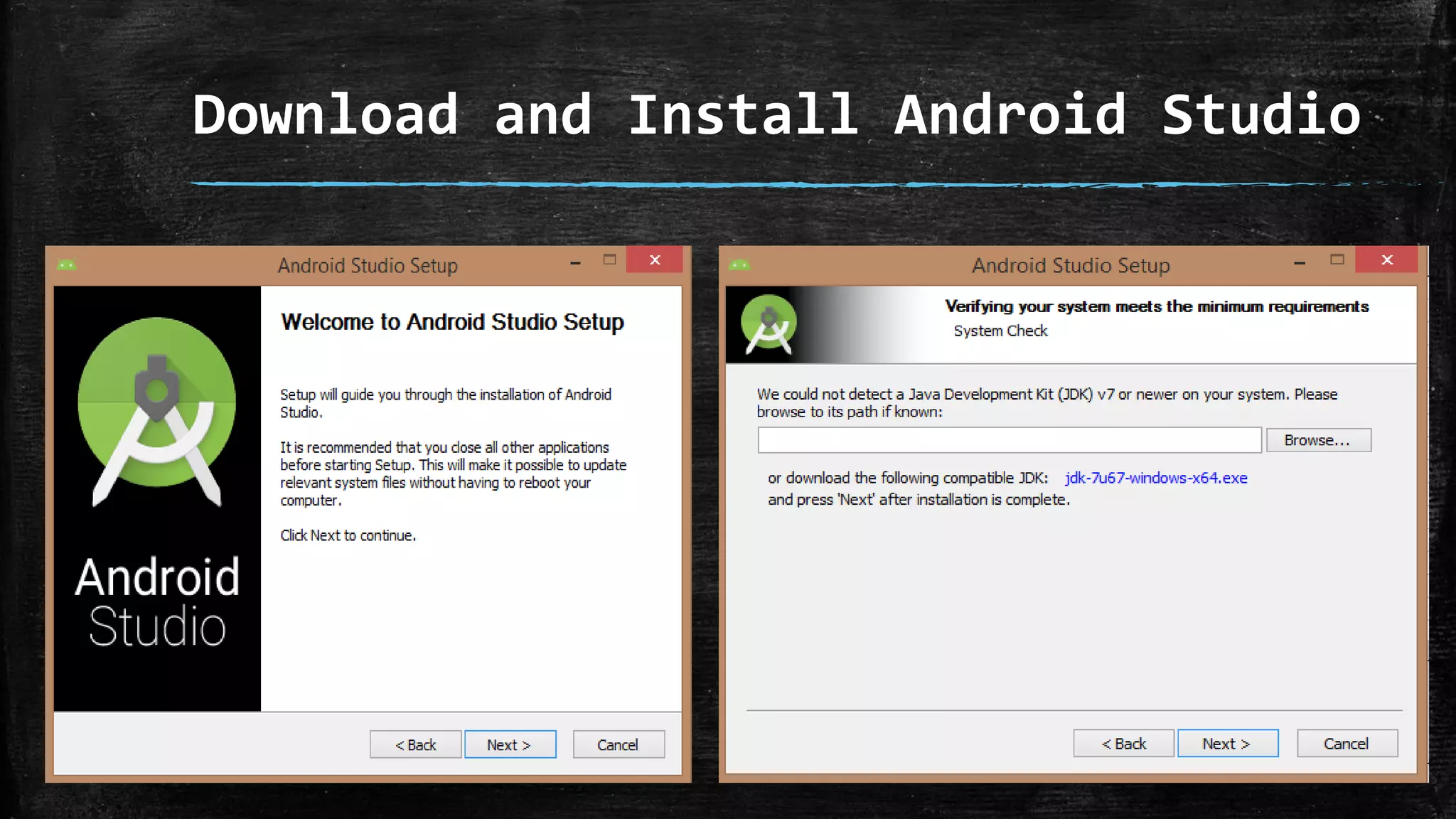
Task: Click the Android Studio logo in System Check header
Action: coord(769,324)
